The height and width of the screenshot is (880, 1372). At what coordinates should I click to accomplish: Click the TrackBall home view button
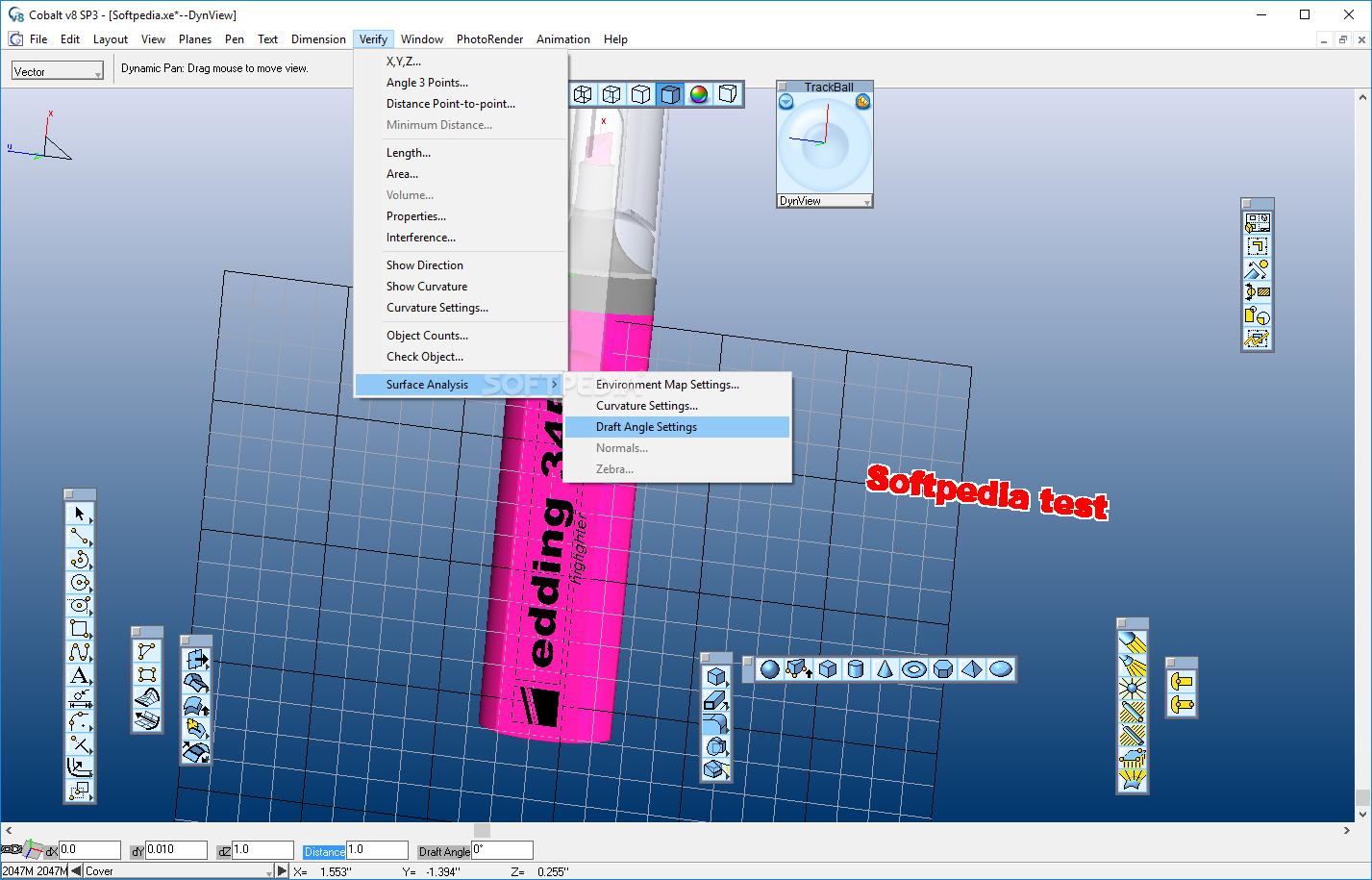click(862, 102)
